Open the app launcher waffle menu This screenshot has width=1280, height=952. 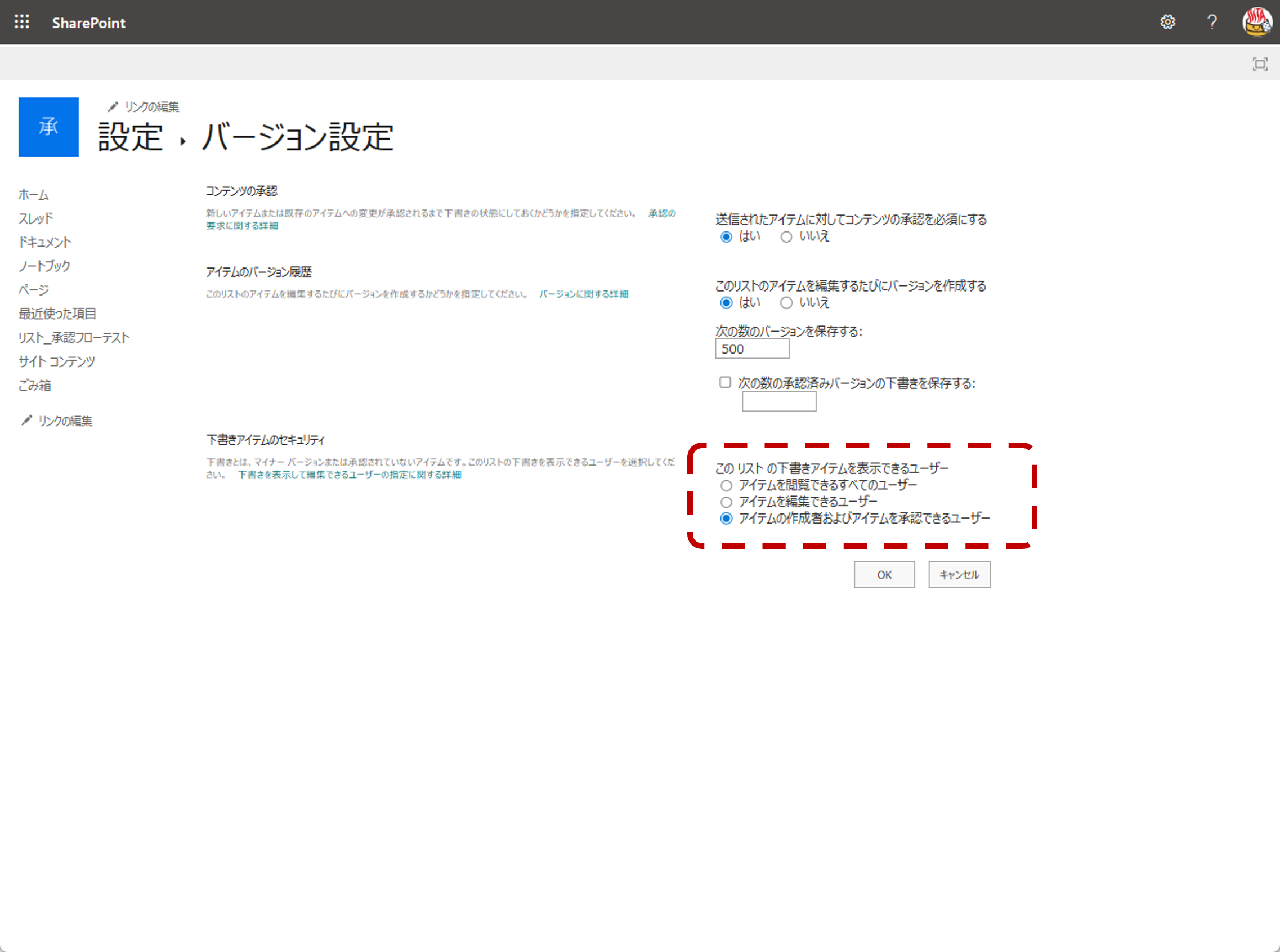click(21, 22)
